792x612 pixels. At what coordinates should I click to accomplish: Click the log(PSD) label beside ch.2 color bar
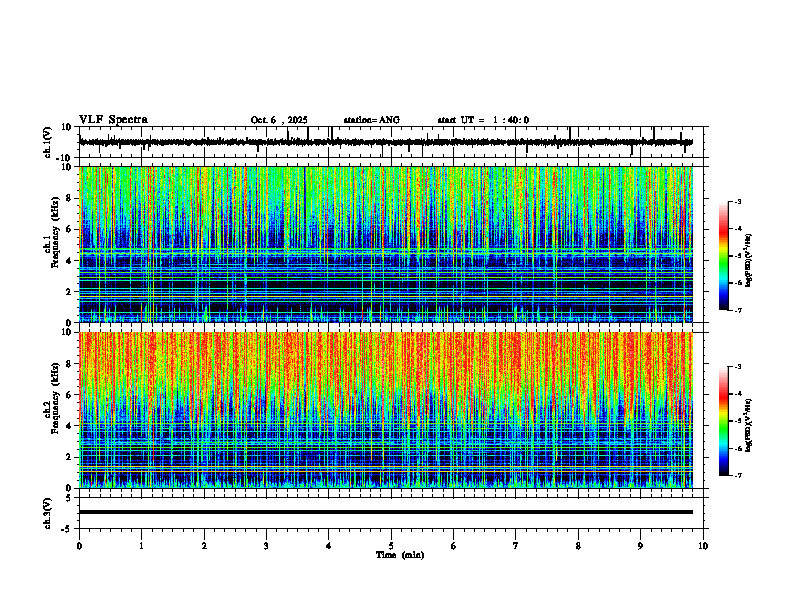click(750, 425)
